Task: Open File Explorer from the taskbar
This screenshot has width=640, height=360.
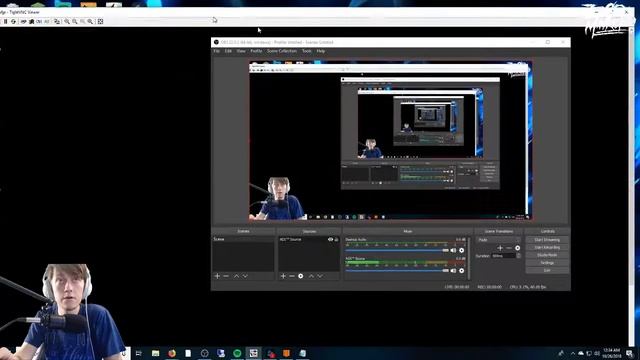Action: tap(156, 353)
